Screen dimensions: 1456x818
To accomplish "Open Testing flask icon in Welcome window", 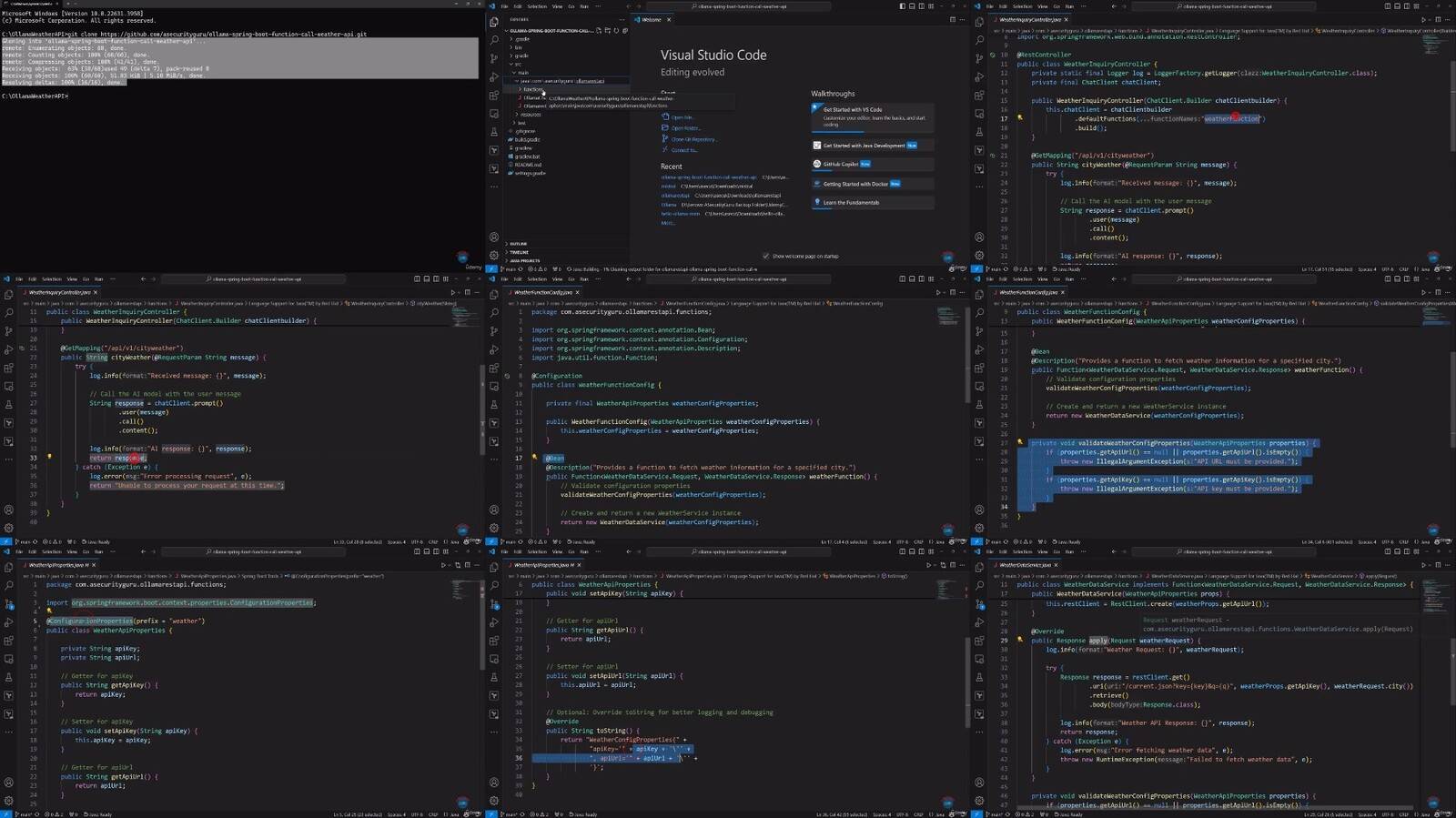I will [x=494, y=131].
